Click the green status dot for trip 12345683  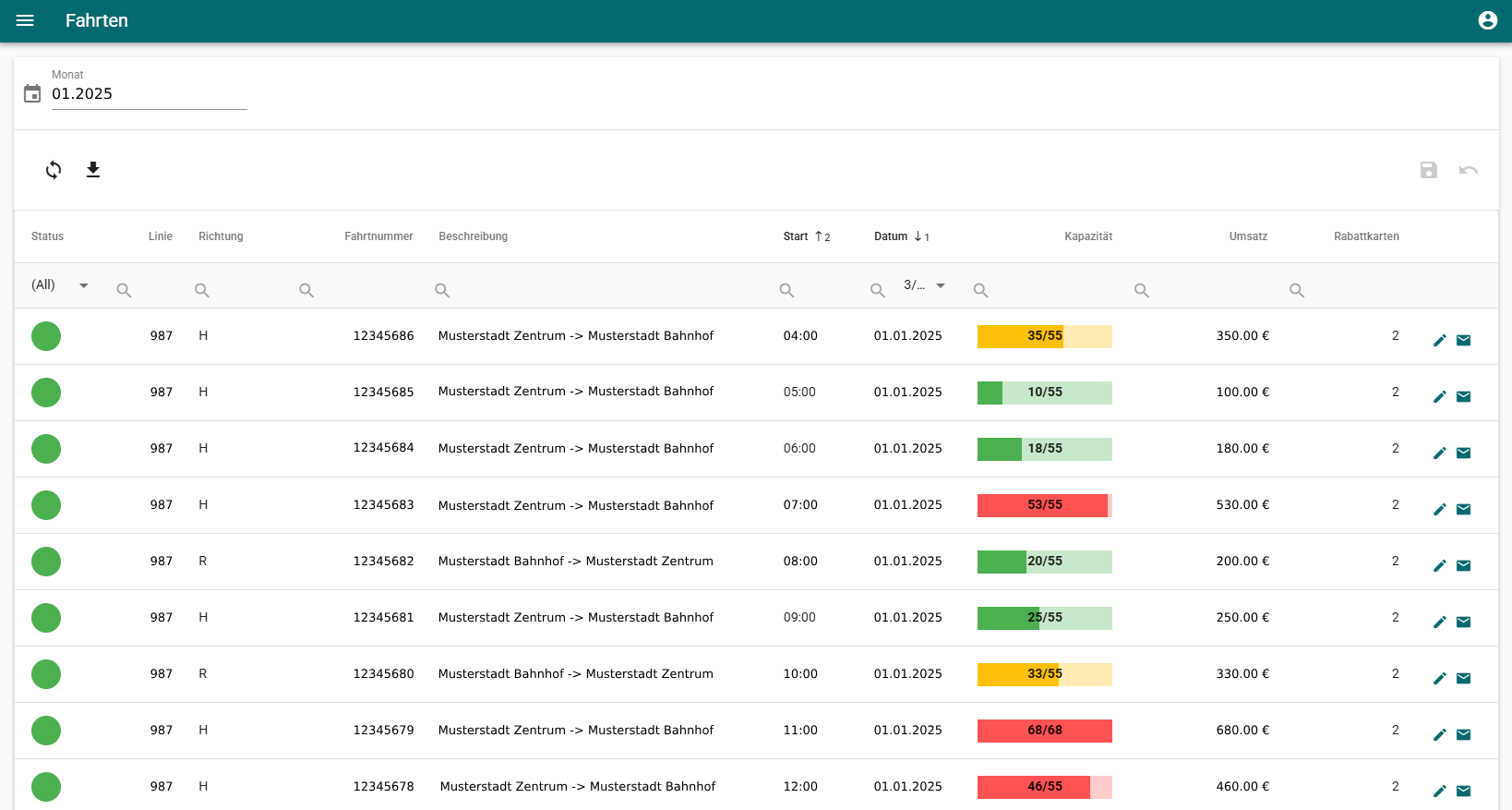pos(46,505)
